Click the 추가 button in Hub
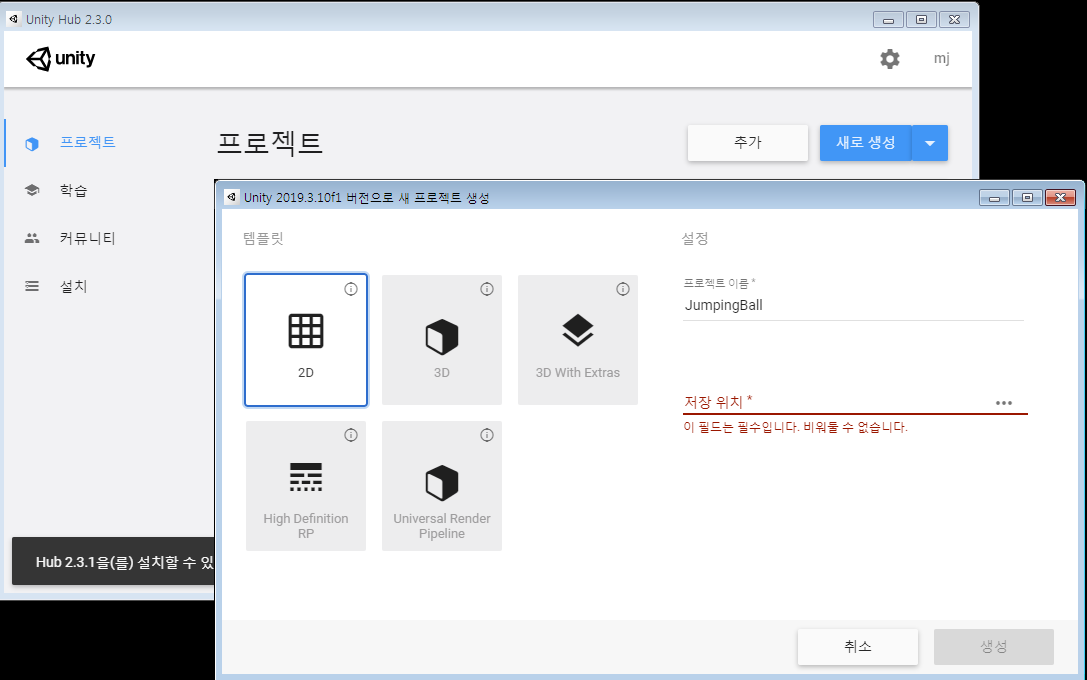1087x680 pixels. [x=747, y=143]
